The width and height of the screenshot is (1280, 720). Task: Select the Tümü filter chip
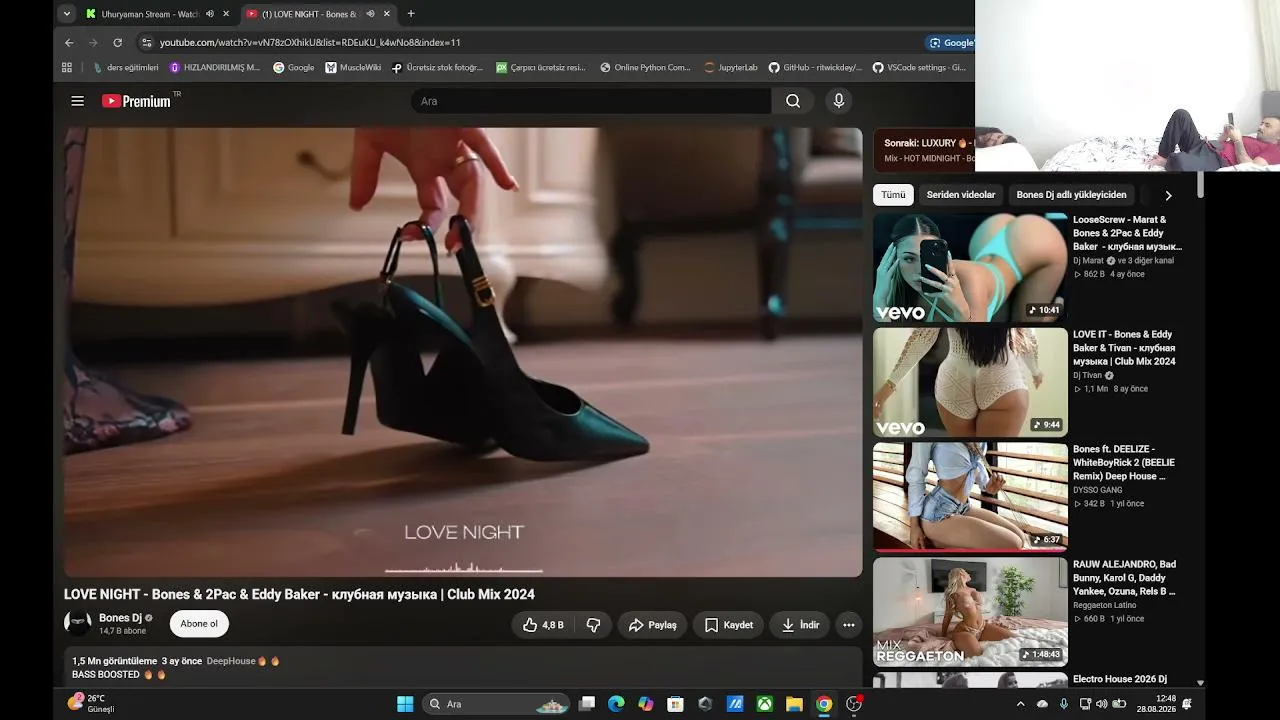pos(893,195)
